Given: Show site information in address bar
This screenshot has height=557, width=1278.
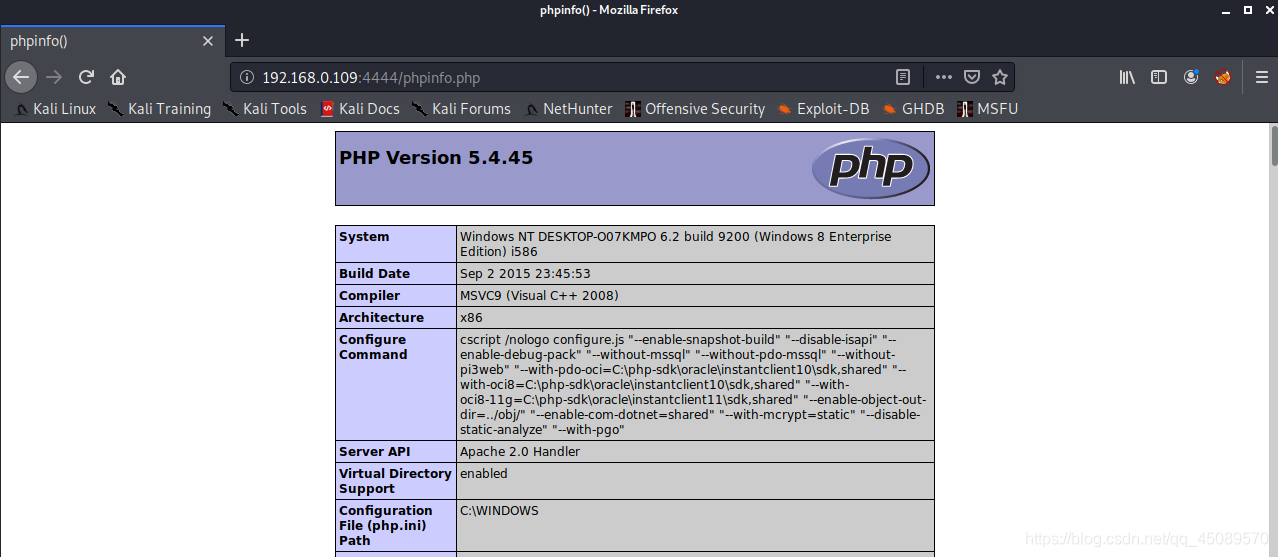Looking at the screenshot, I should [247, 77].
